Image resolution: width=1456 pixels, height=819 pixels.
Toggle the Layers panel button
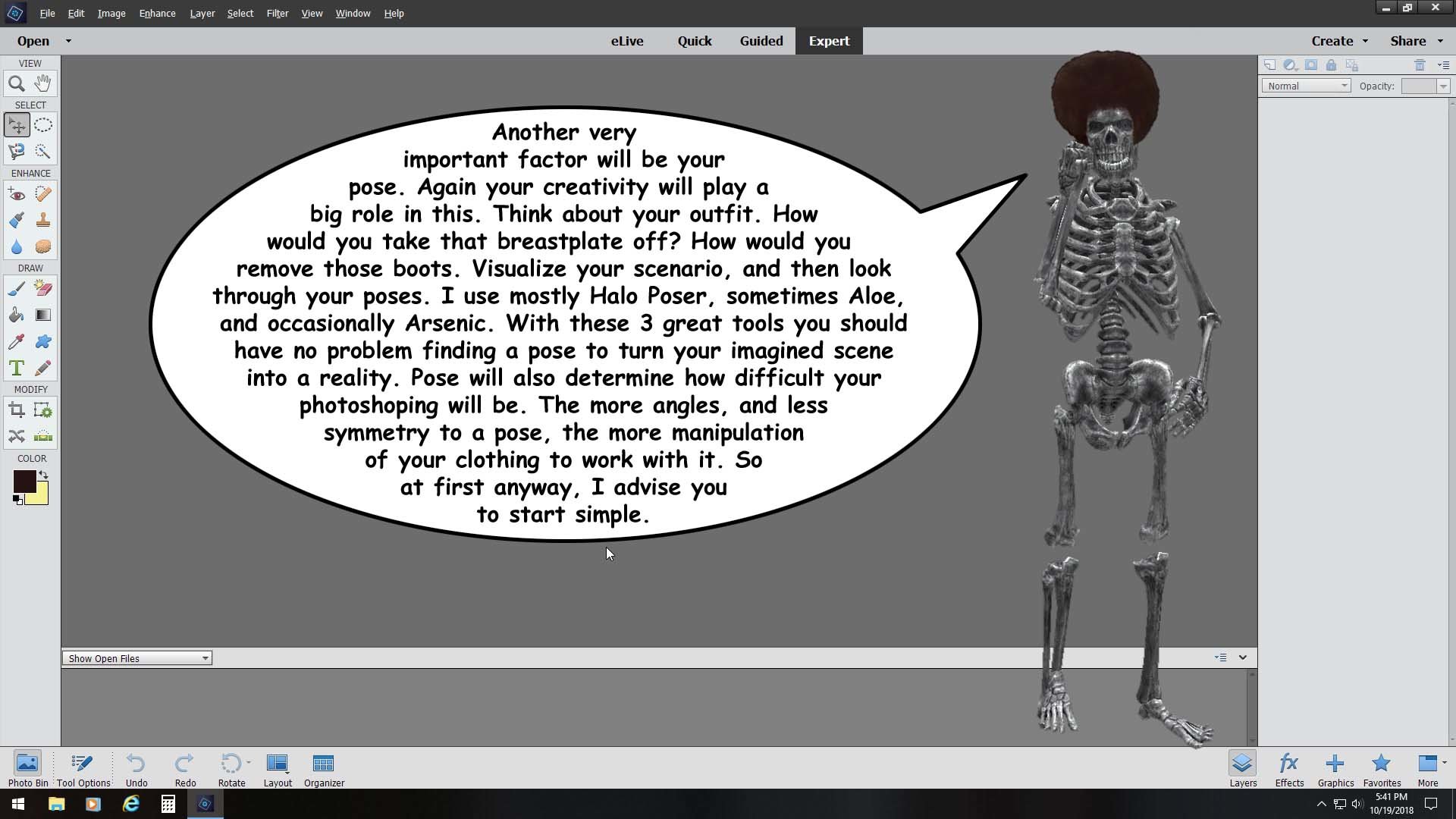point(1243,769)
